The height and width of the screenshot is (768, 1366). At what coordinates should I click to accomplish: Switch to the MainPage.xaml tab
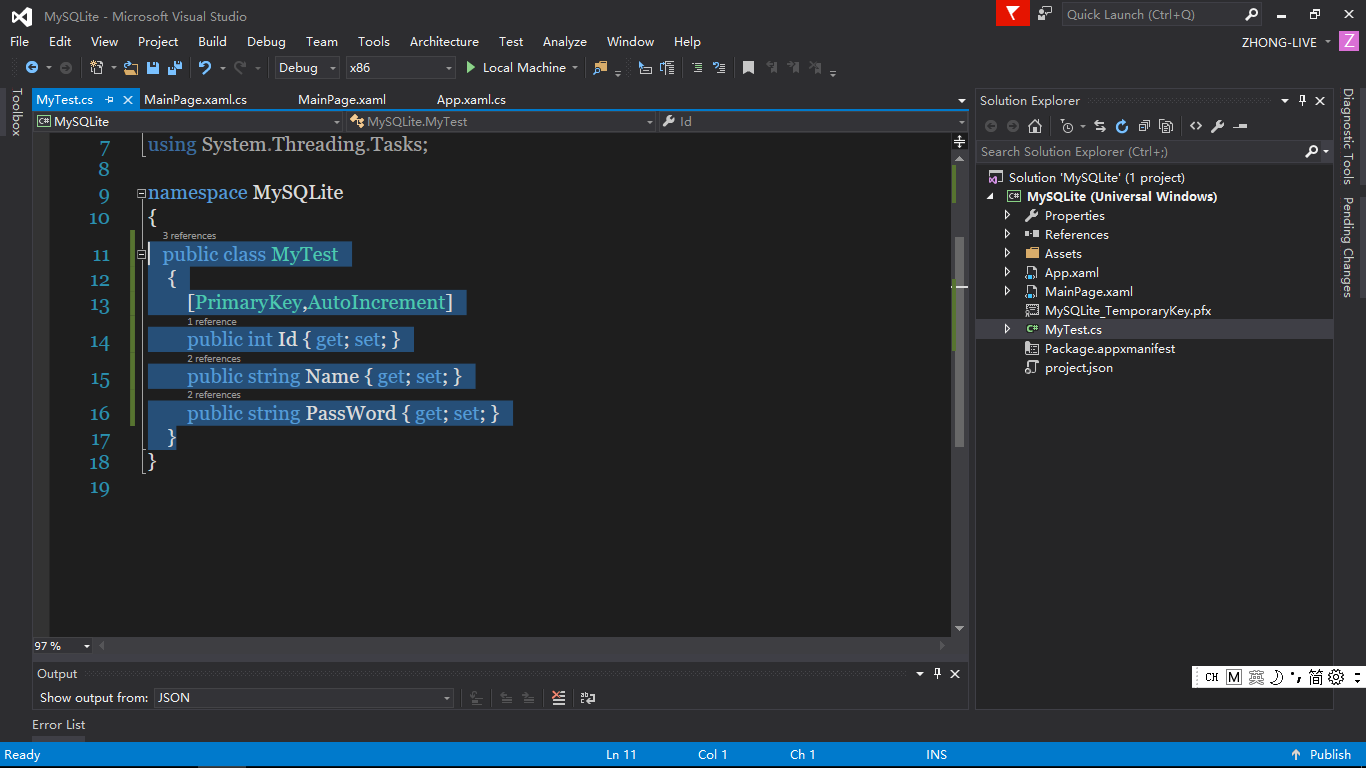[x=342, y=100]
